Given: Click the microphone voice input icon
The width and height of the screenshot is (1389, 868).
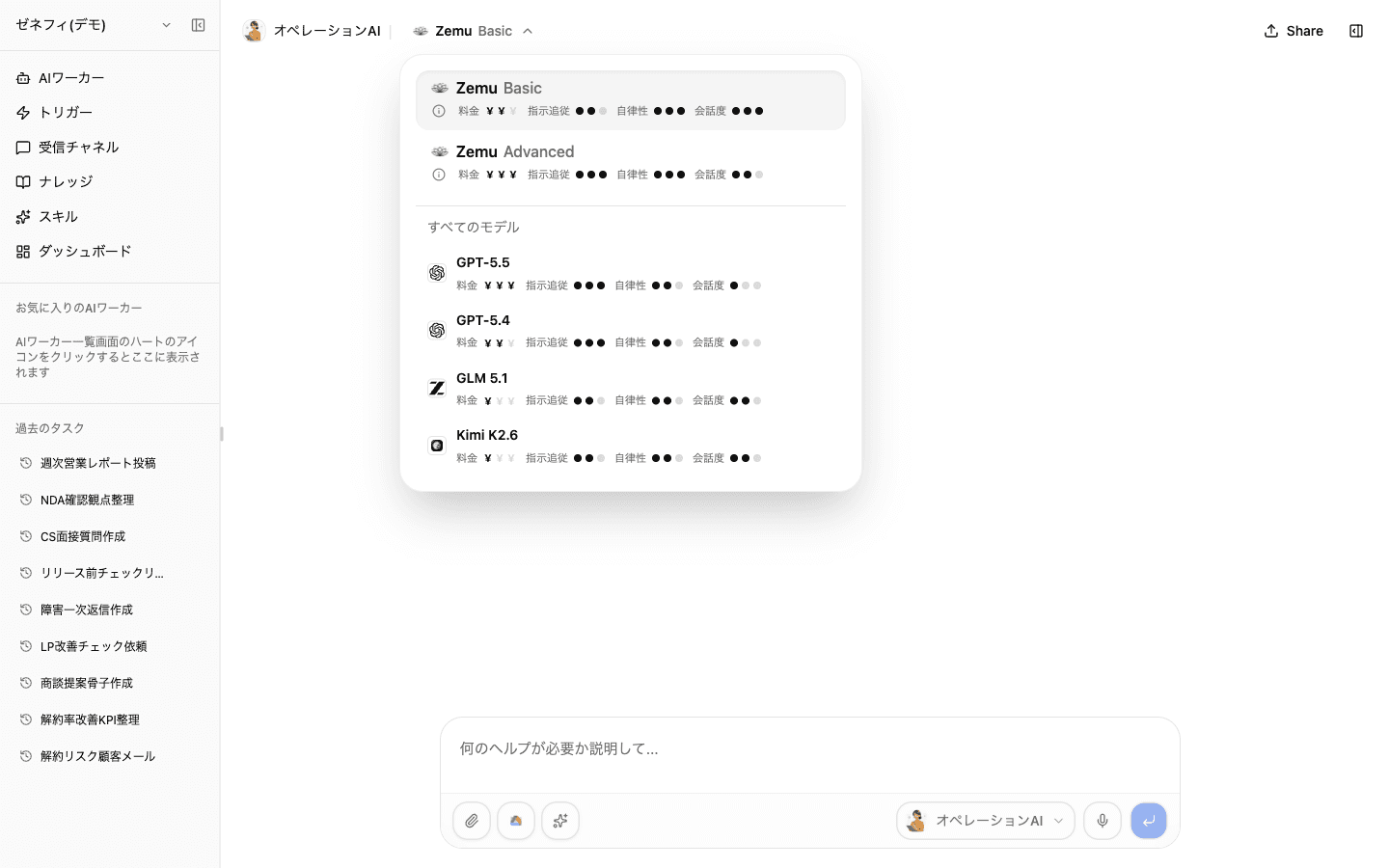Looking at the screenshot, I should tap(1103, 821).
